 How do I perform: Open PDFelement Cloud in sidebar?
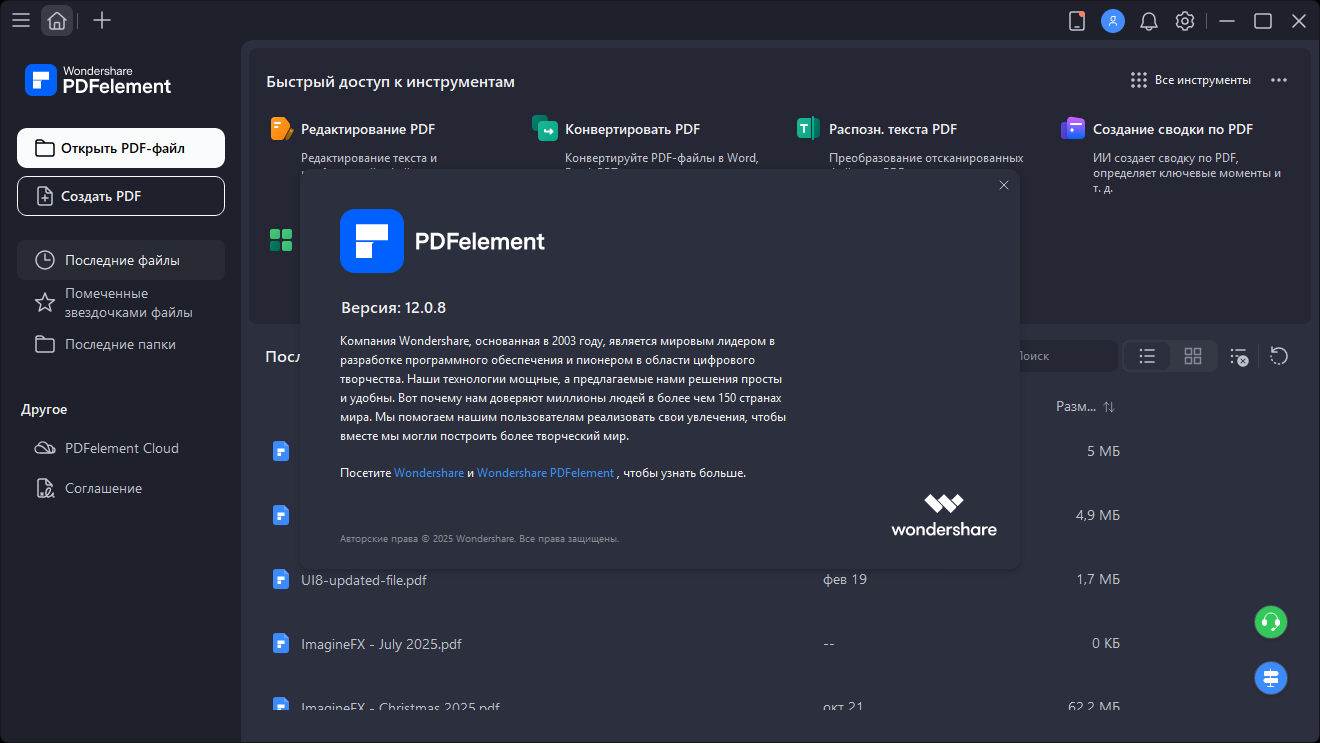[x=121, y=448]
